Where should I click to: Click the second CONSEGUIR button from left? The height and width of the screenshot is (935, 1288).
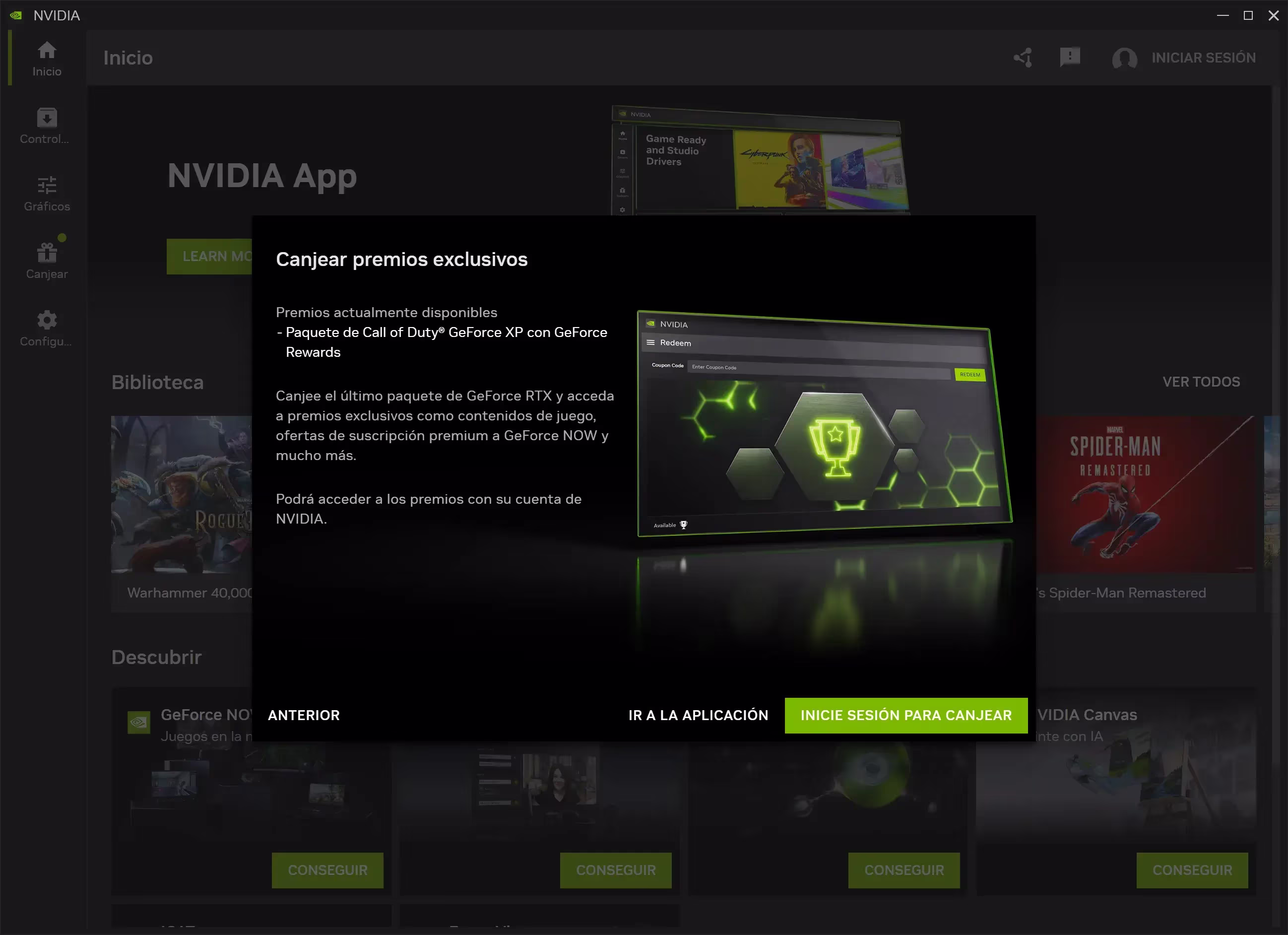click(x=616, y=869)
